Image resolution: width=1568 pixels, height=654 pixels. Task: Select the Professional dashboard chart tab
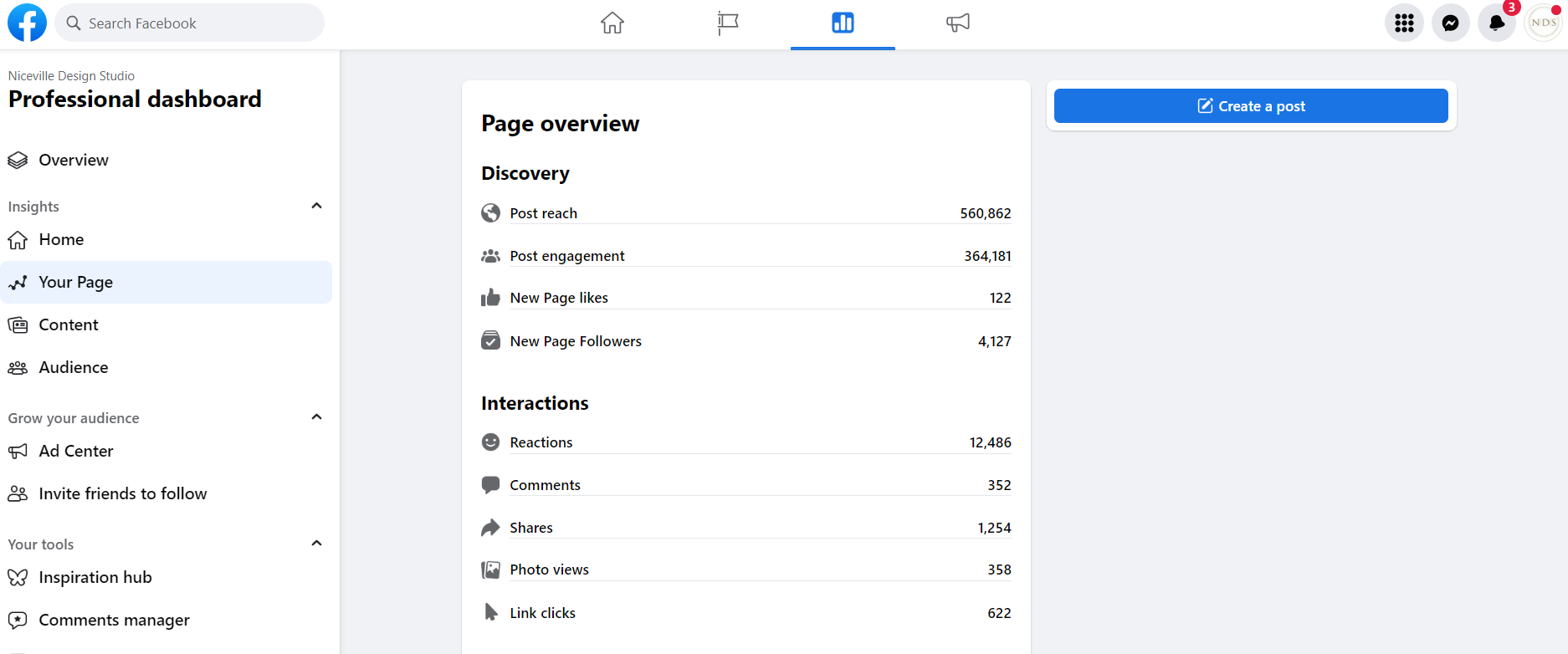click(843, 23)
